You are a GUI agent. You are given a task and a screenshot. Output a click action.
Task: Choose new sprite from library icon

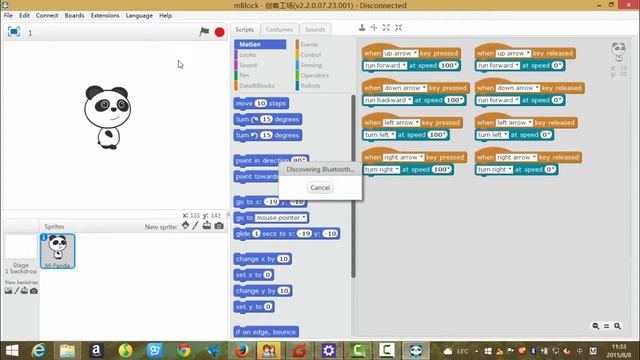point(185,225)
